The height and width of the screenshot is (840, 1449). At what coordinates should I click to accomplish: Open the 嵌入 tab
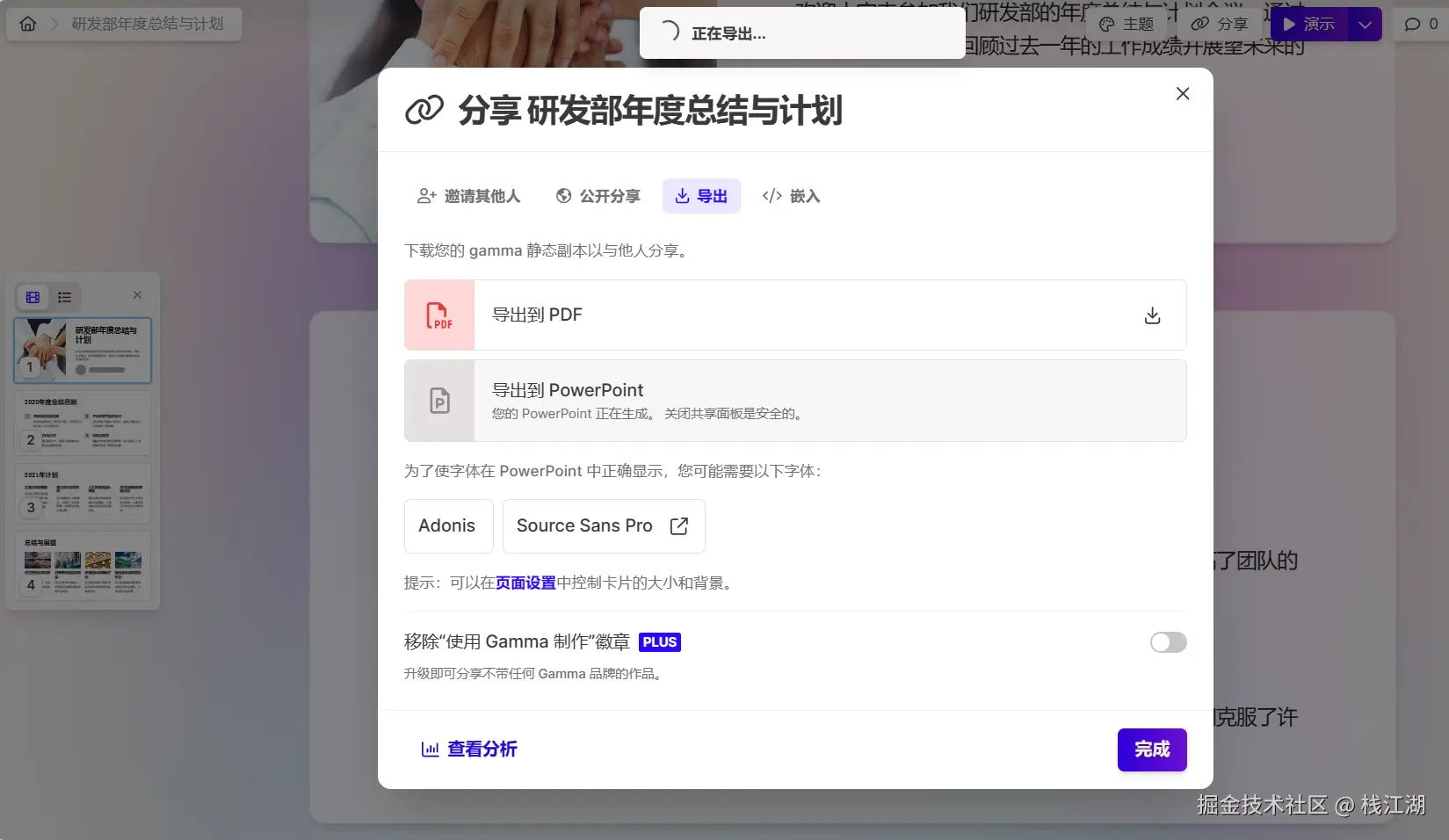[x=792, y=196]
